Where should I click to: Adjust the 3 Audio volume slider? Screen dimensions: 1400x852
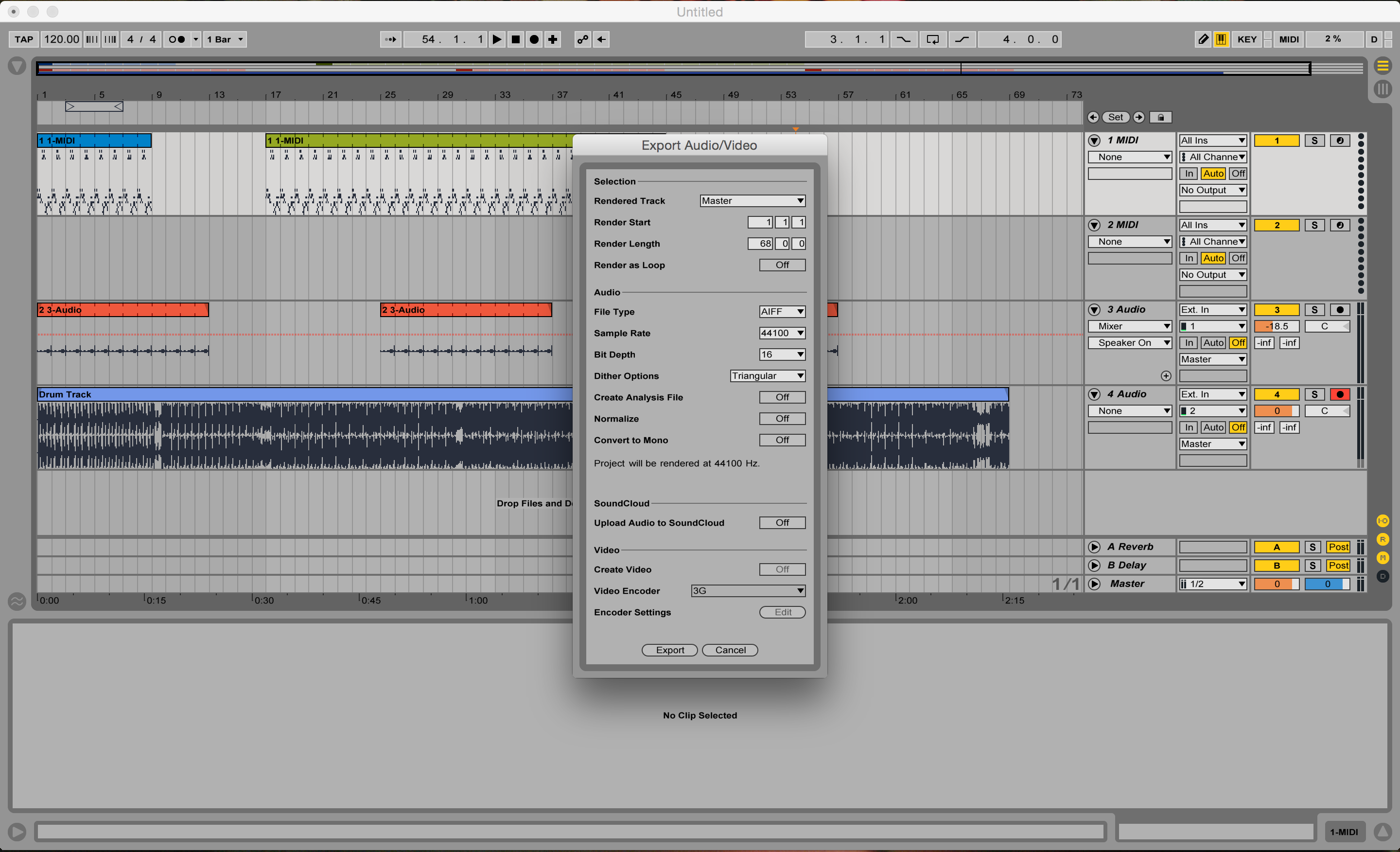[x=1276, y=326]
